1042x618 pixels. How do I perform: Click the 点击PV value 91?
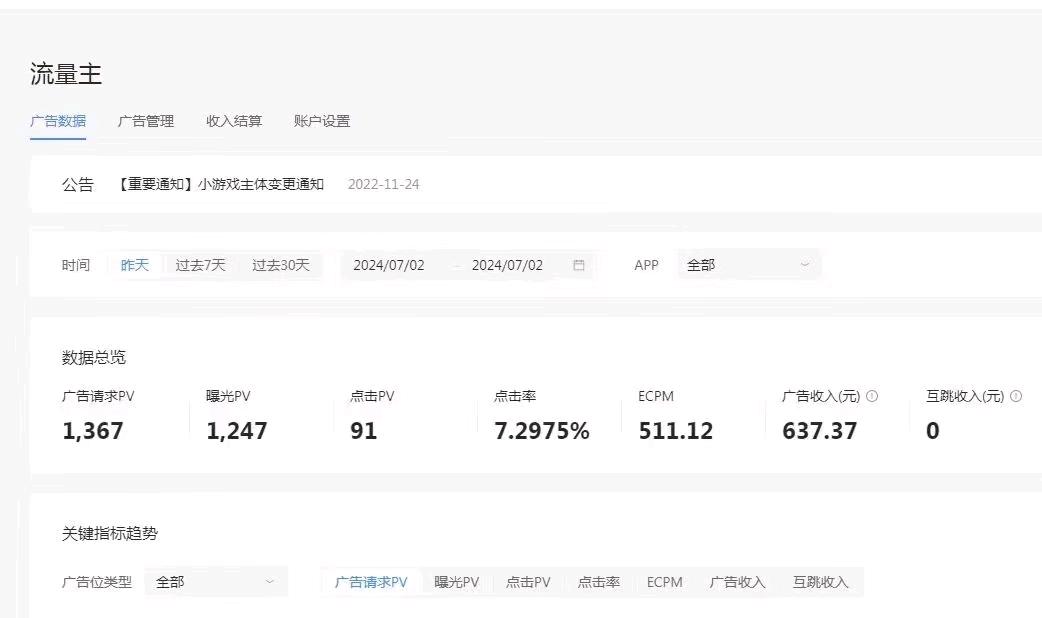point(364,431)
